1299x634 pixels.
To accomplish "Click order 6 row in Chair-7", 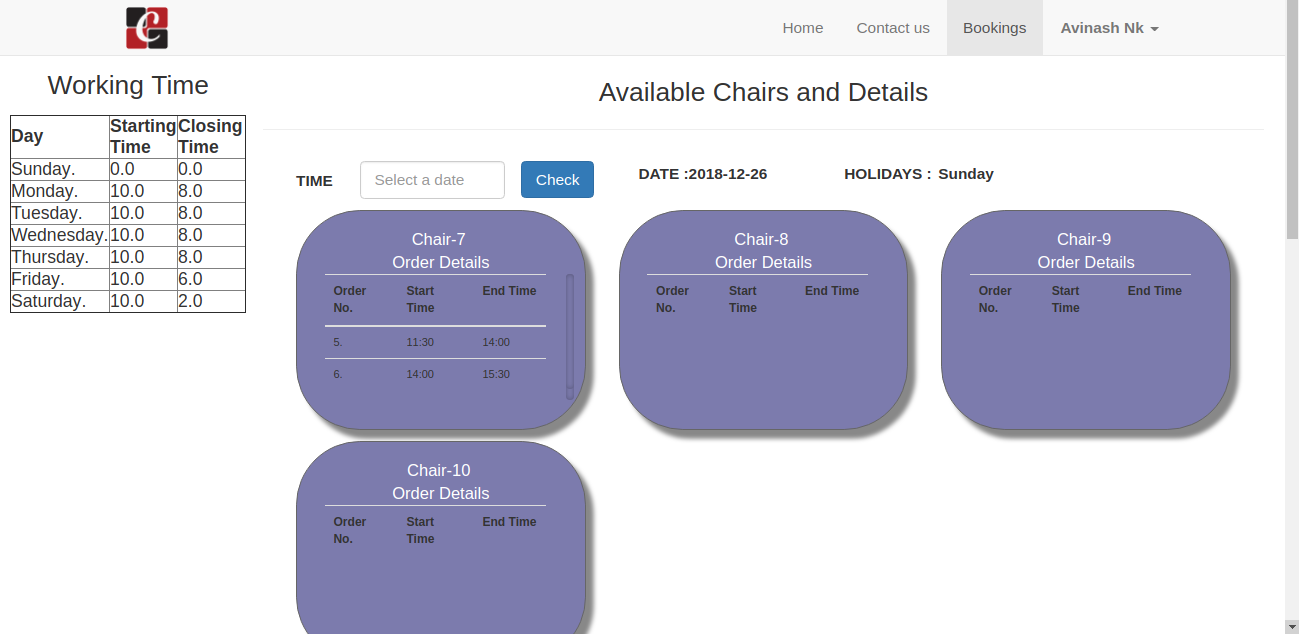I will click(435, 374).
